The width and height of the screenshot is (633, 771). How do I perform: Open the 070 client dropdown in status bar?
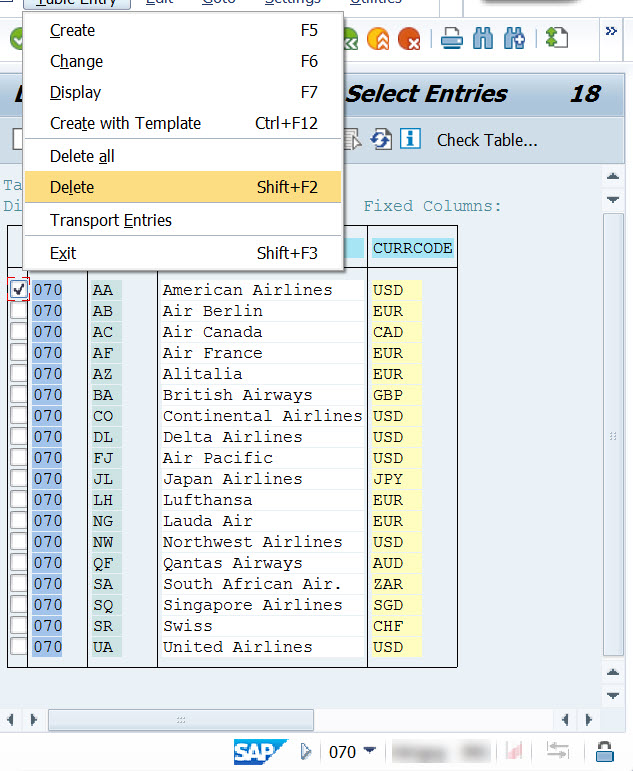click(x=370, y=751)
